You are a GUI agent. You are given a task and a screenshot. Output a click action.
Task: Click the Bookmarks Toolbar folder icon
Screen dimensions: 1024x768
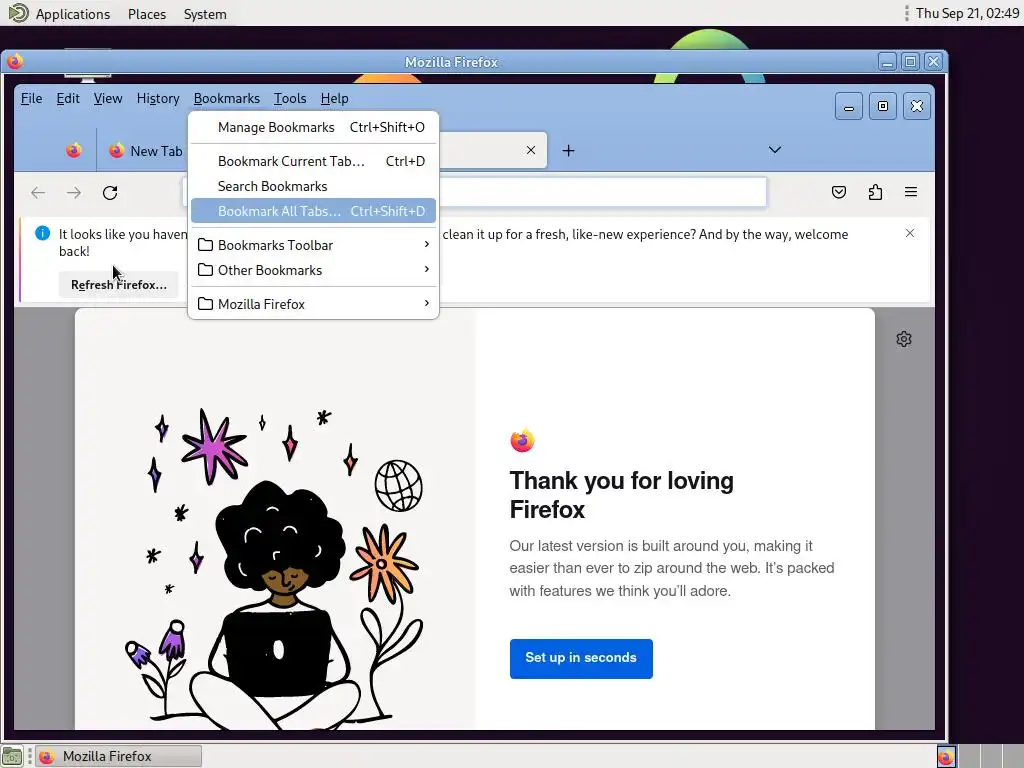pos(205,245)
